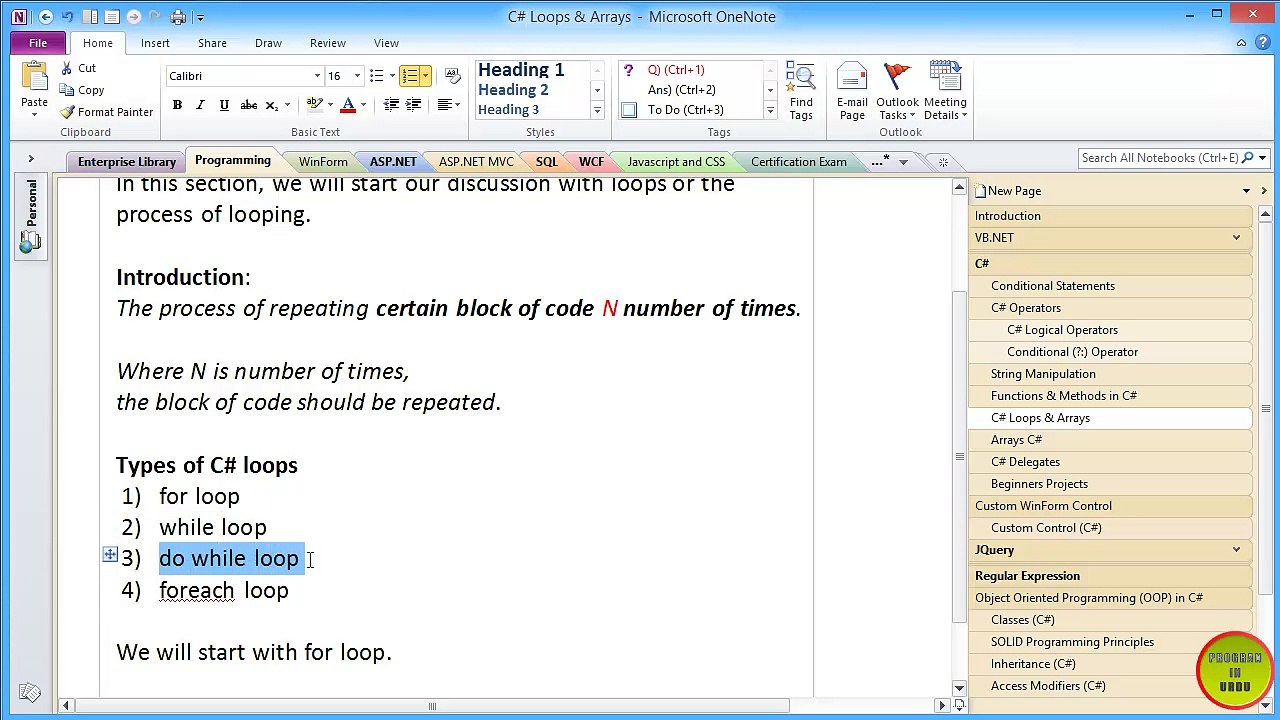The width and height of the screenshot is (1280, 720).
Task: Click the vertical scrollbar down arrow
Action: coord(959,688)
